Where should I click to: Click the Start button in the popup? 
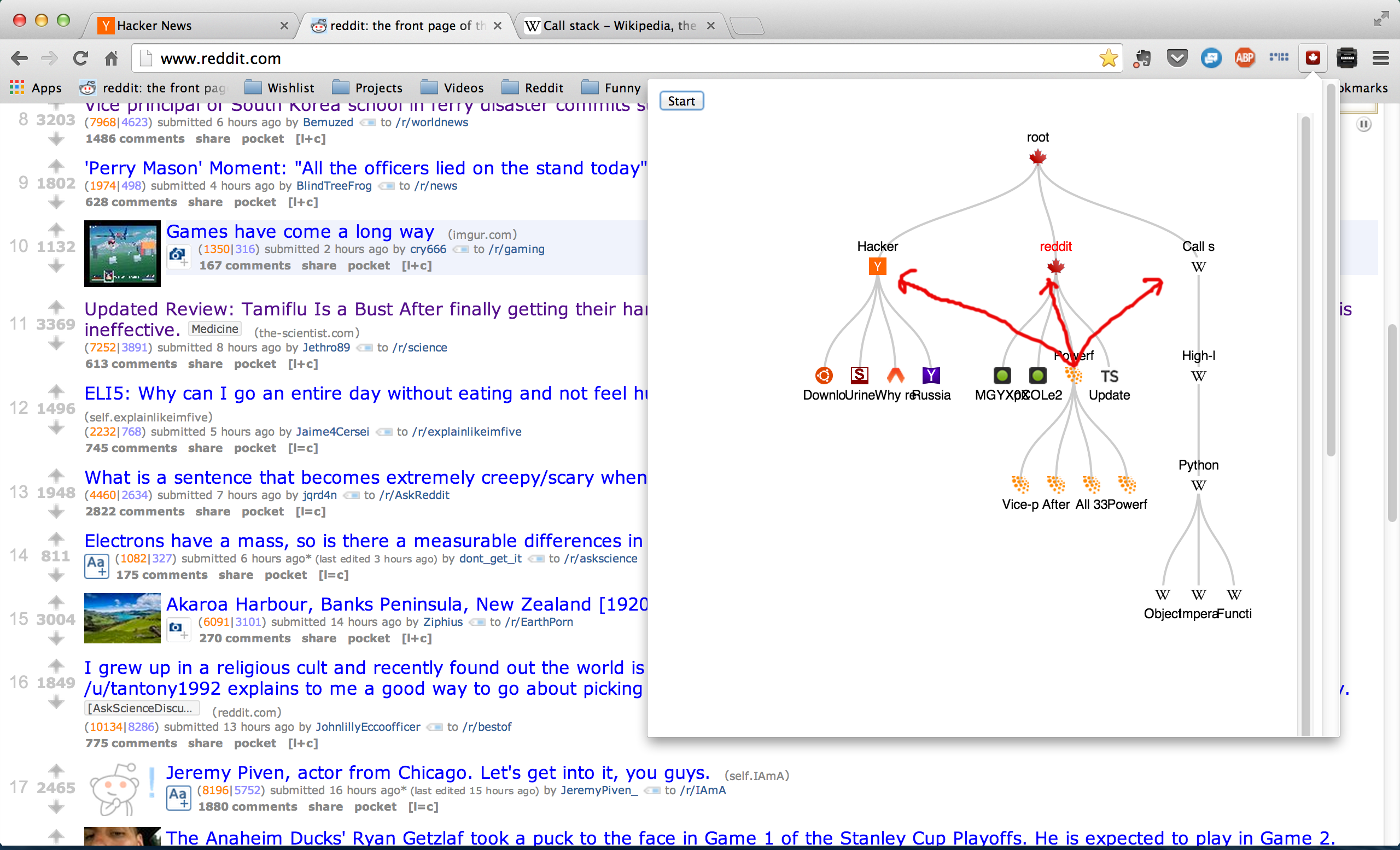pyautogui.click(x=681, y=101)
